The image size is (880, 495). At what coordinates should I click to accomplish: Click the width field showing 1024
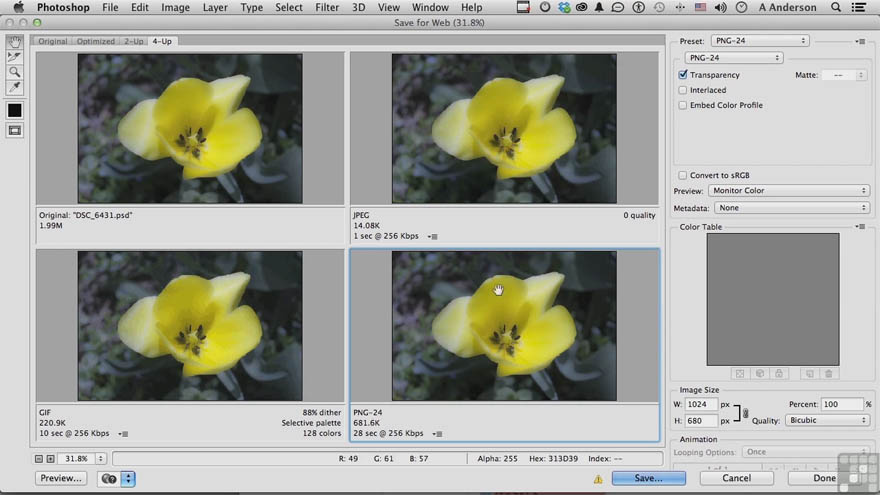point(701,404)
